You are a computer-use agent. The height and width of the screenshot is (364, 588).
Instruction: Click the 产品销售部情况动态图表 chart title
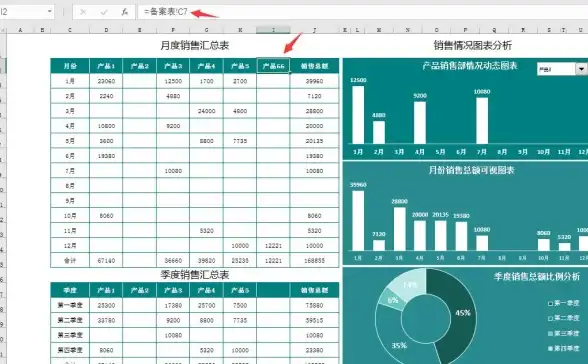[x=470, y=66]
